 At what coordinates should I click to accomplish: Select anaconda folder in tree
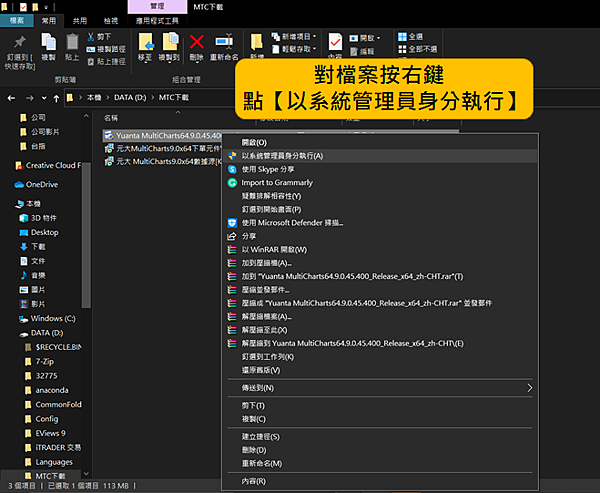pyautogui.click(x=46, y=390)
